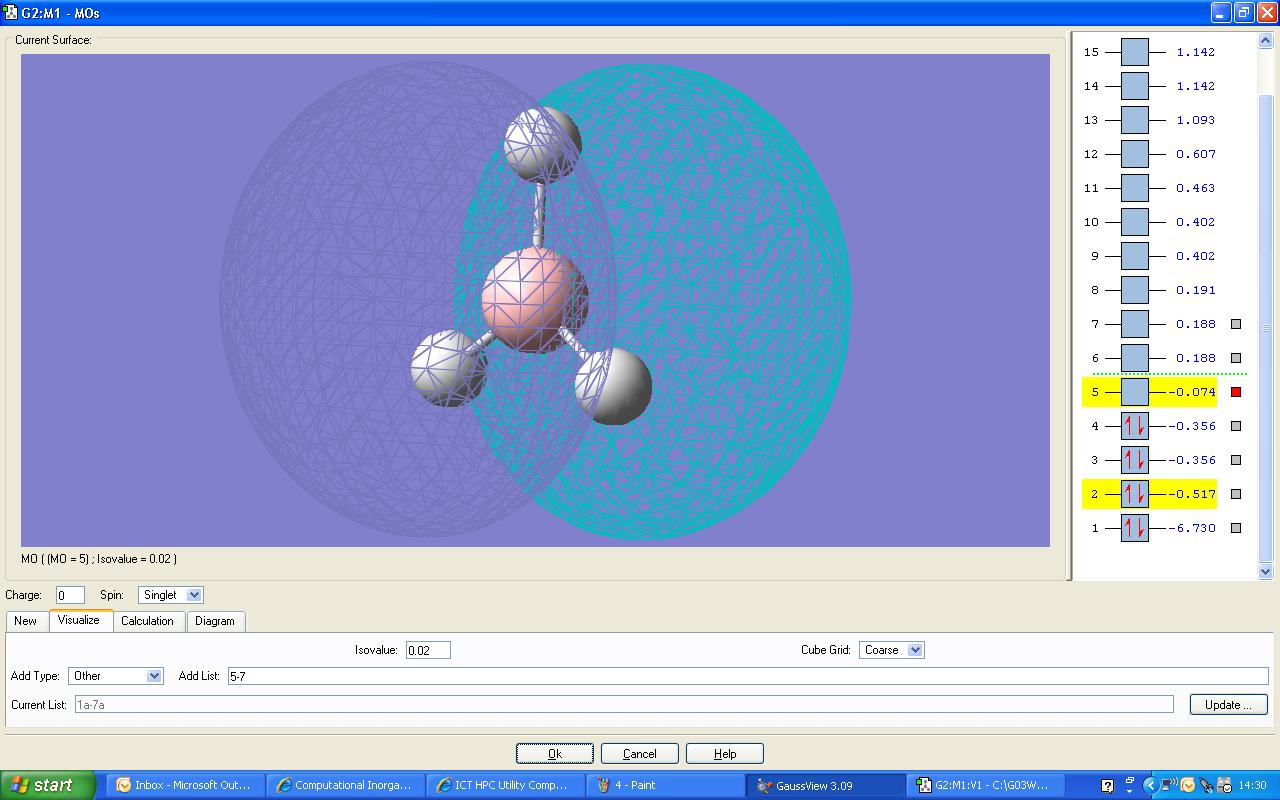Select the unoccupied orbital 15 box

[x=1134, y=52]
